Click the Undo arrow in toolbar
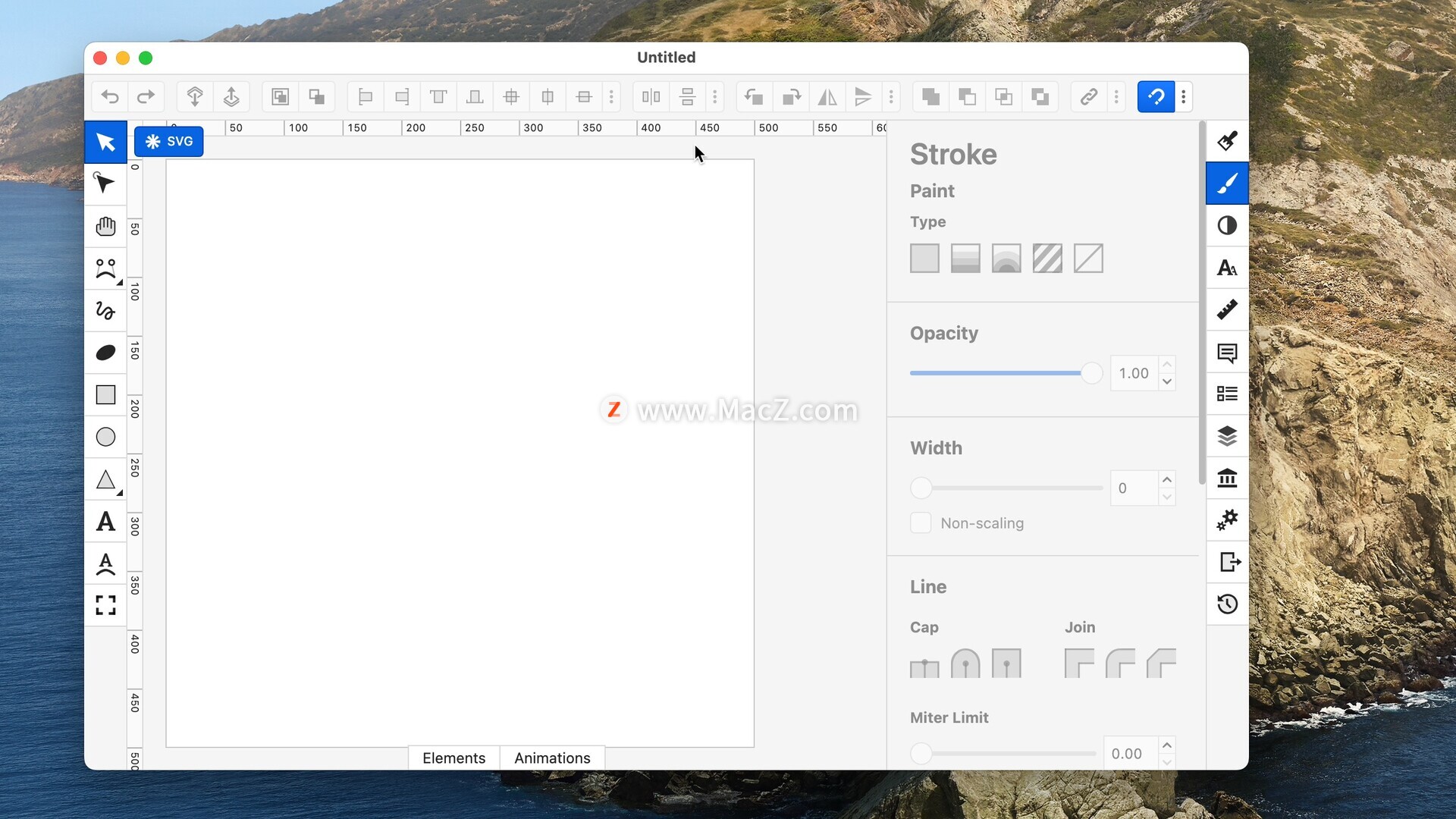This screenshot has width=1456, height=819. coord(110,96)
